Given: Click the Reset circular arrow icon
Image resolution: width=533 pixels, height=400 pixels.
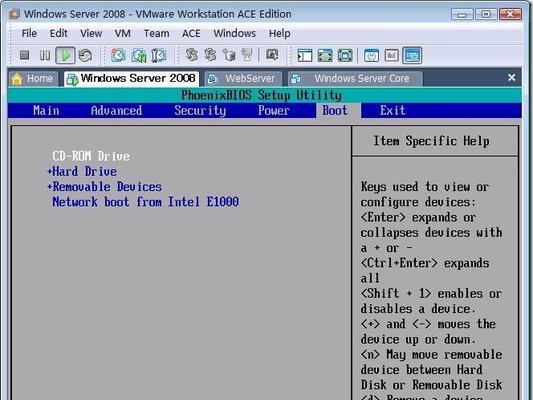Looking at the screenshot, I should click(x=85, y=55).
